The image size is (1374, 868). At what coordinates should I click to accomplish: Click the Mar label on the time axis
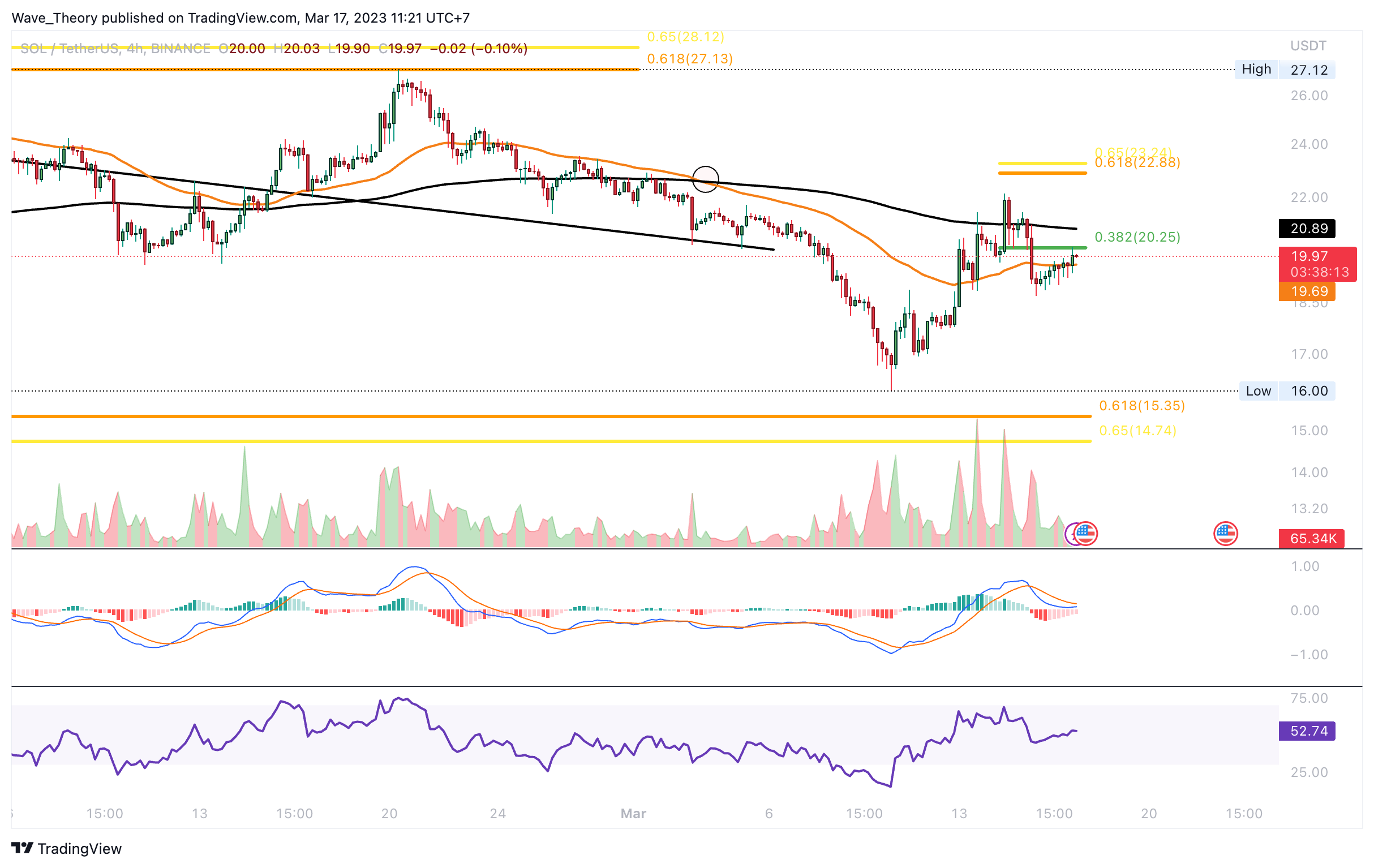pos(633,814)
